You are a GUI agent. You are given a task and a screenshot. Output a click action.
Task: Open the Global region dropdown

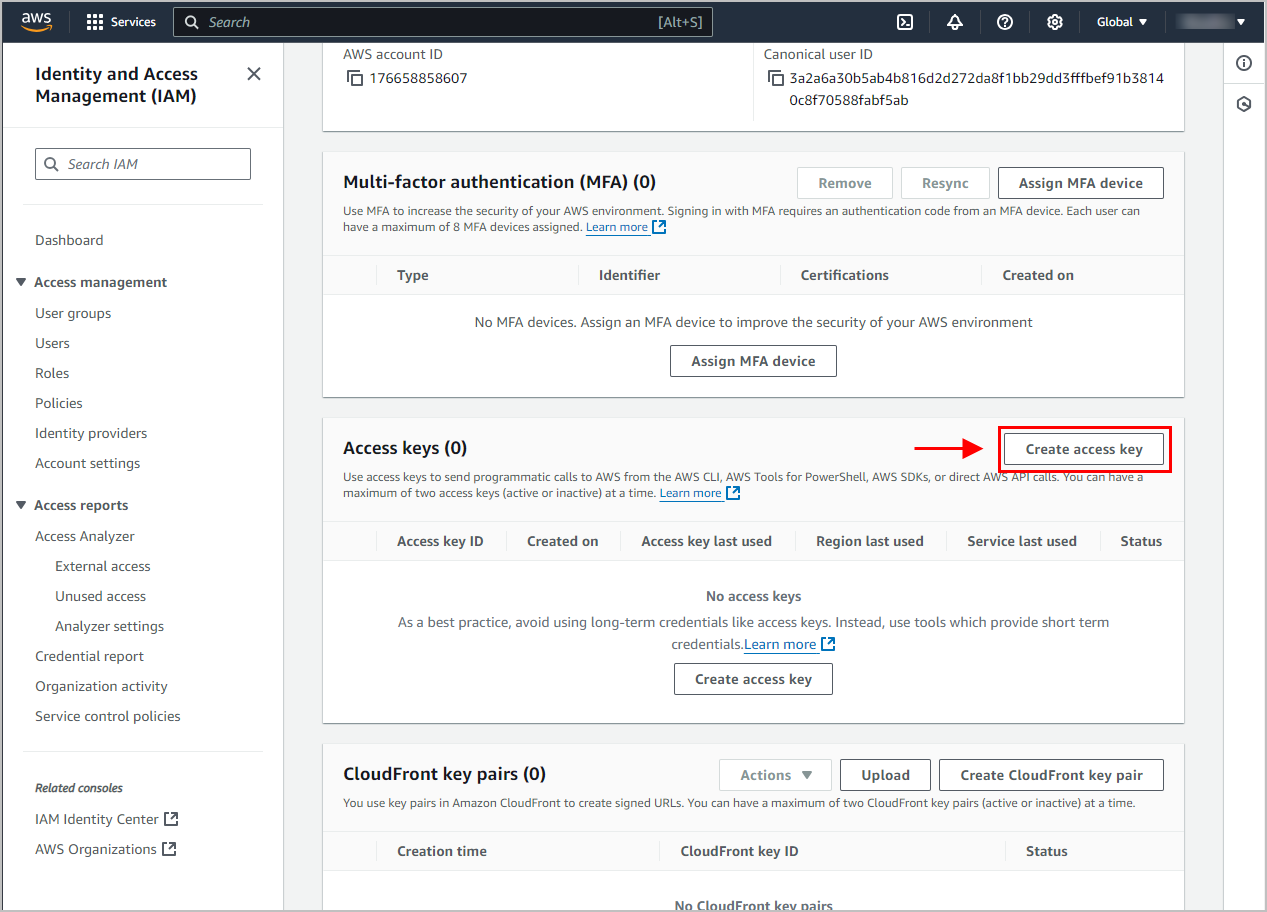click(1122, 22)
